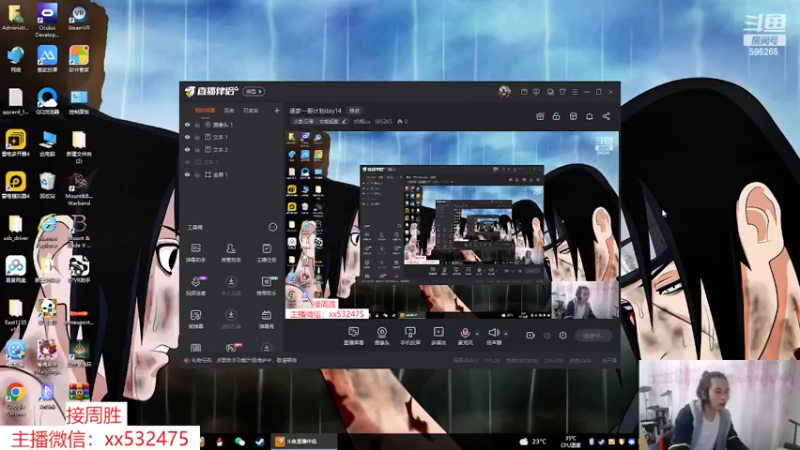This screenshot has height=450, width=800.
Task: Select the Mount&Blade Warband desktop icon
Action: [79, 189]
